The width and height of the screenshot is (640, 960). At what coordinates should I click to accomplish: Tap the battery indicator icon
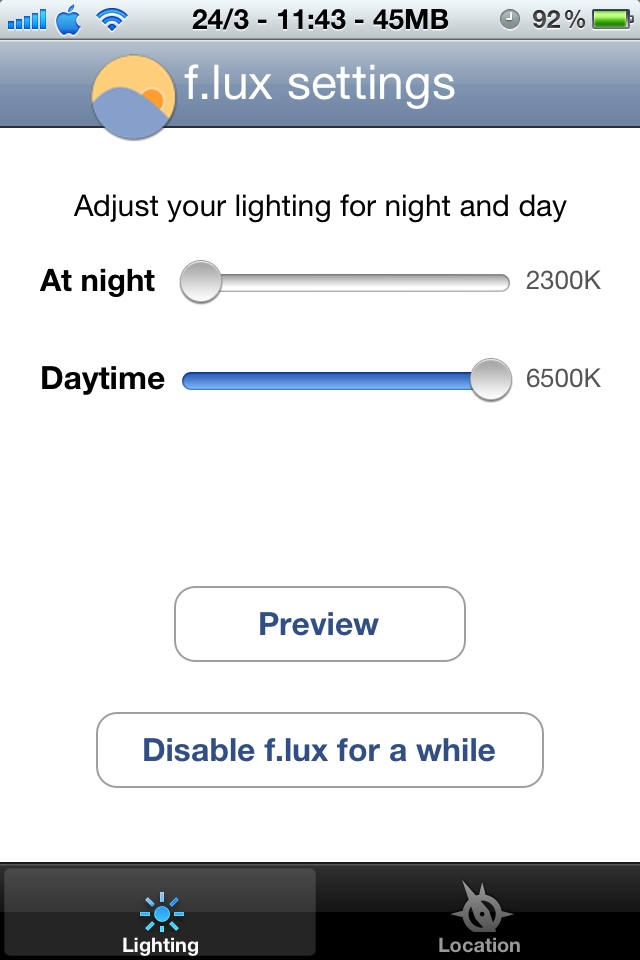click(x=612, y=20)
